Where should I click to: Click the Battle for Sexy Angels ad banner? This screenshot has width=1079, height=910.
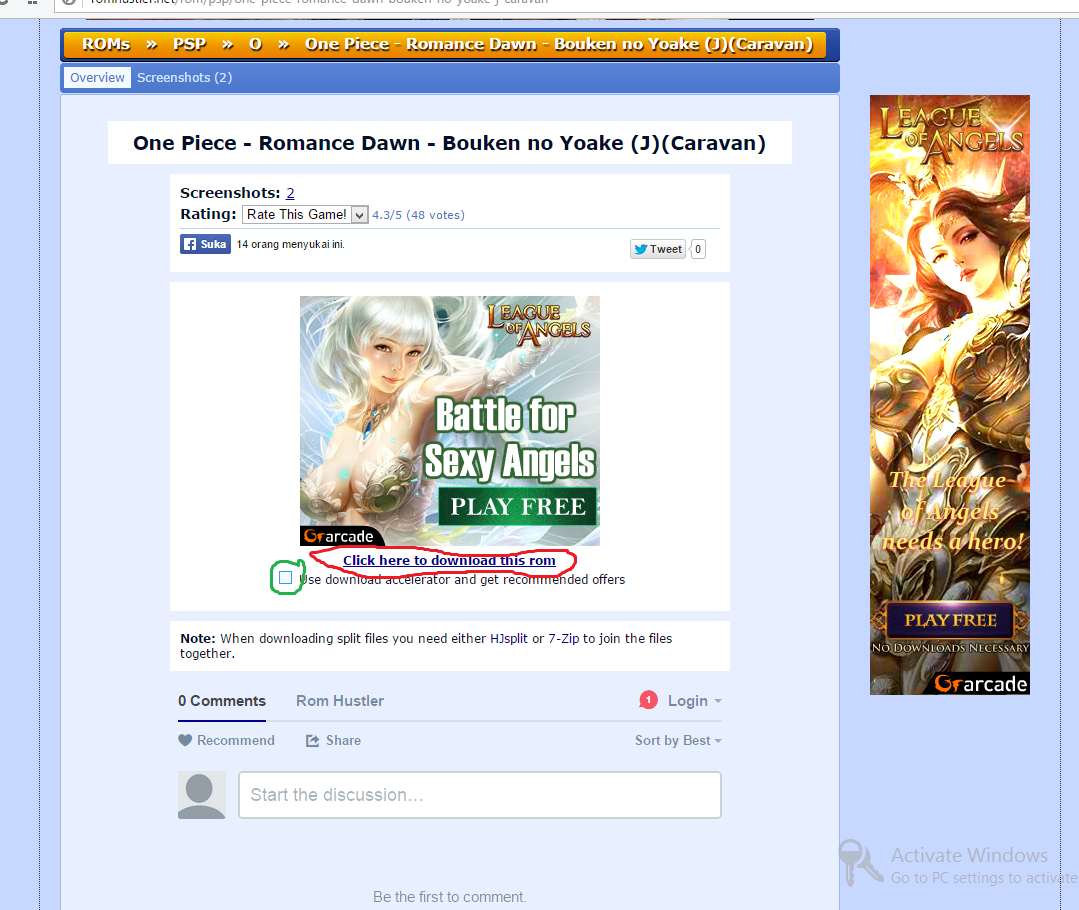coord(449,421)
